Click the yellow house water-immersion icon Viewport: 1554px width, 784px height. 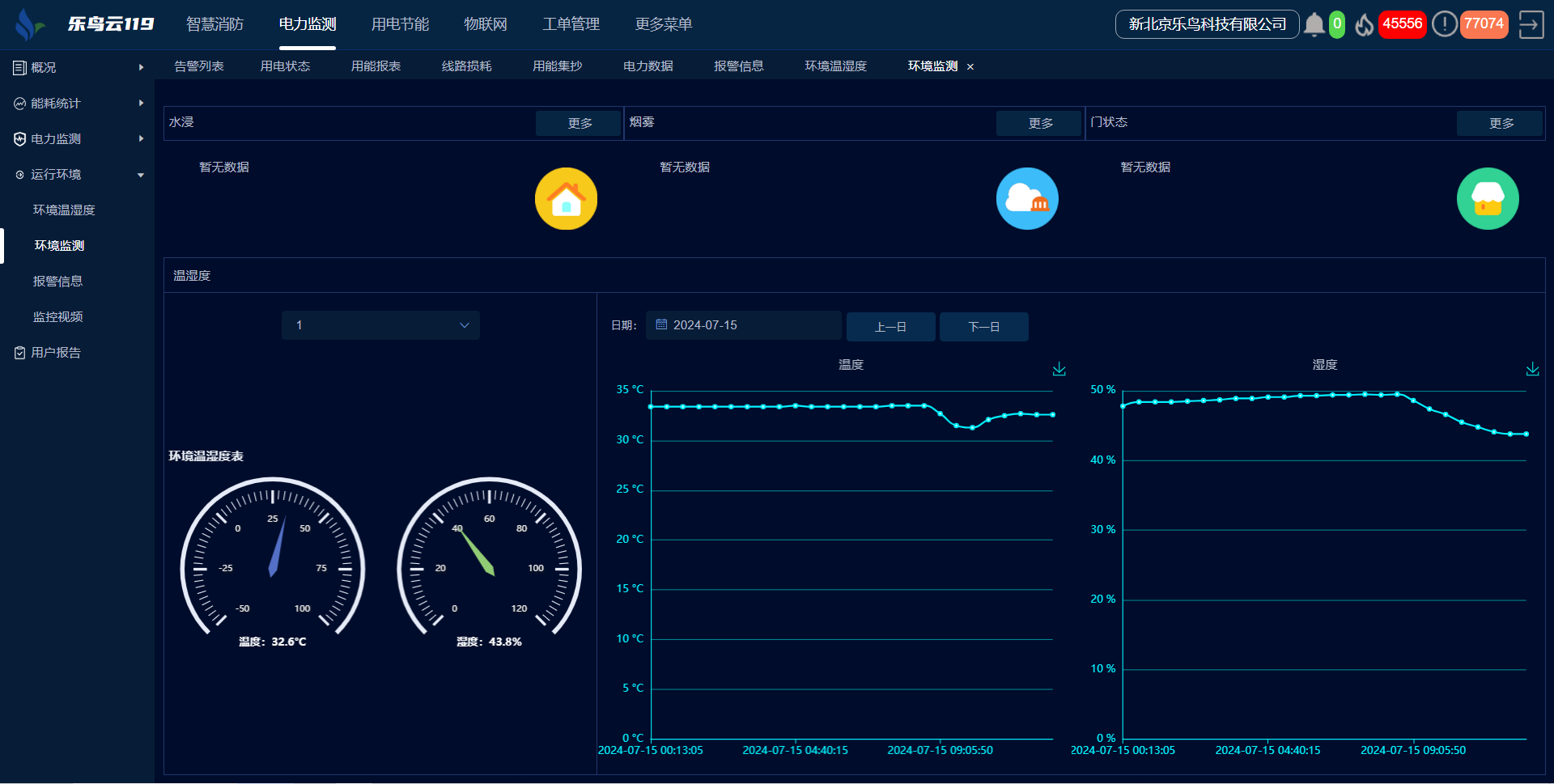[566, 199]
